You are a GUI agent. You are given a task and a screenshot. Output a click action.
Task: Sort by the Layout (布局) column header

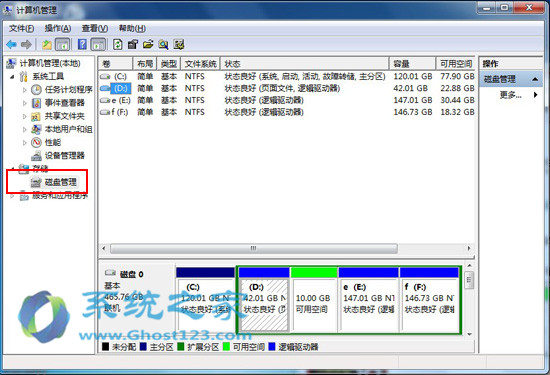point(145,64)
